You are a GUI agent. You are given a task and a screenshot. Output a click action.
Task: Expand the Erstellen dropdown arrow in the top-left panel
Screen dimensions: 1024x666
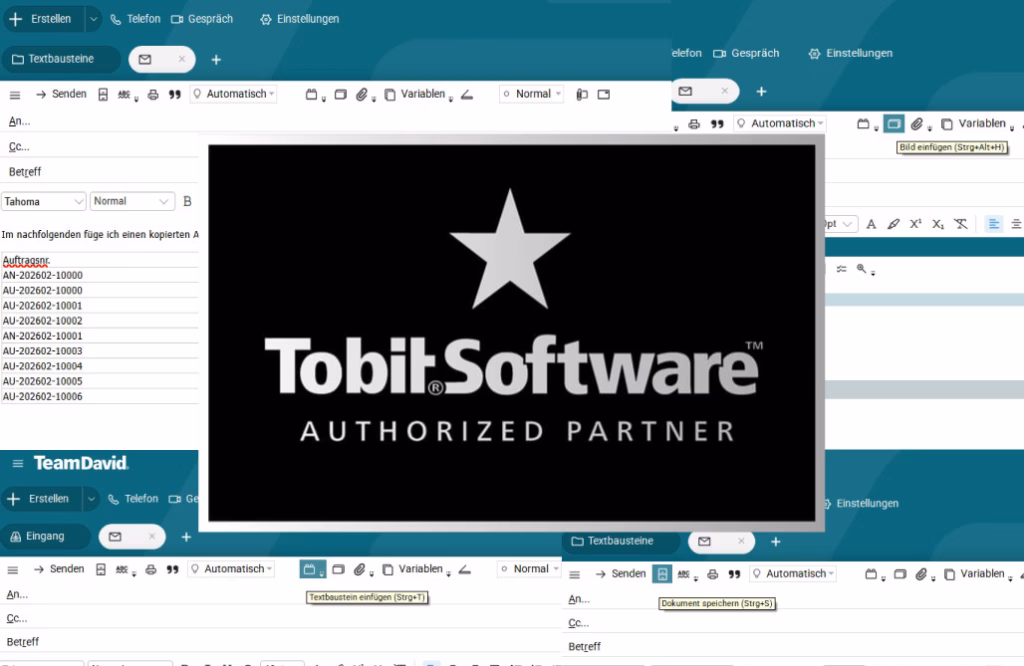point(93,19)
